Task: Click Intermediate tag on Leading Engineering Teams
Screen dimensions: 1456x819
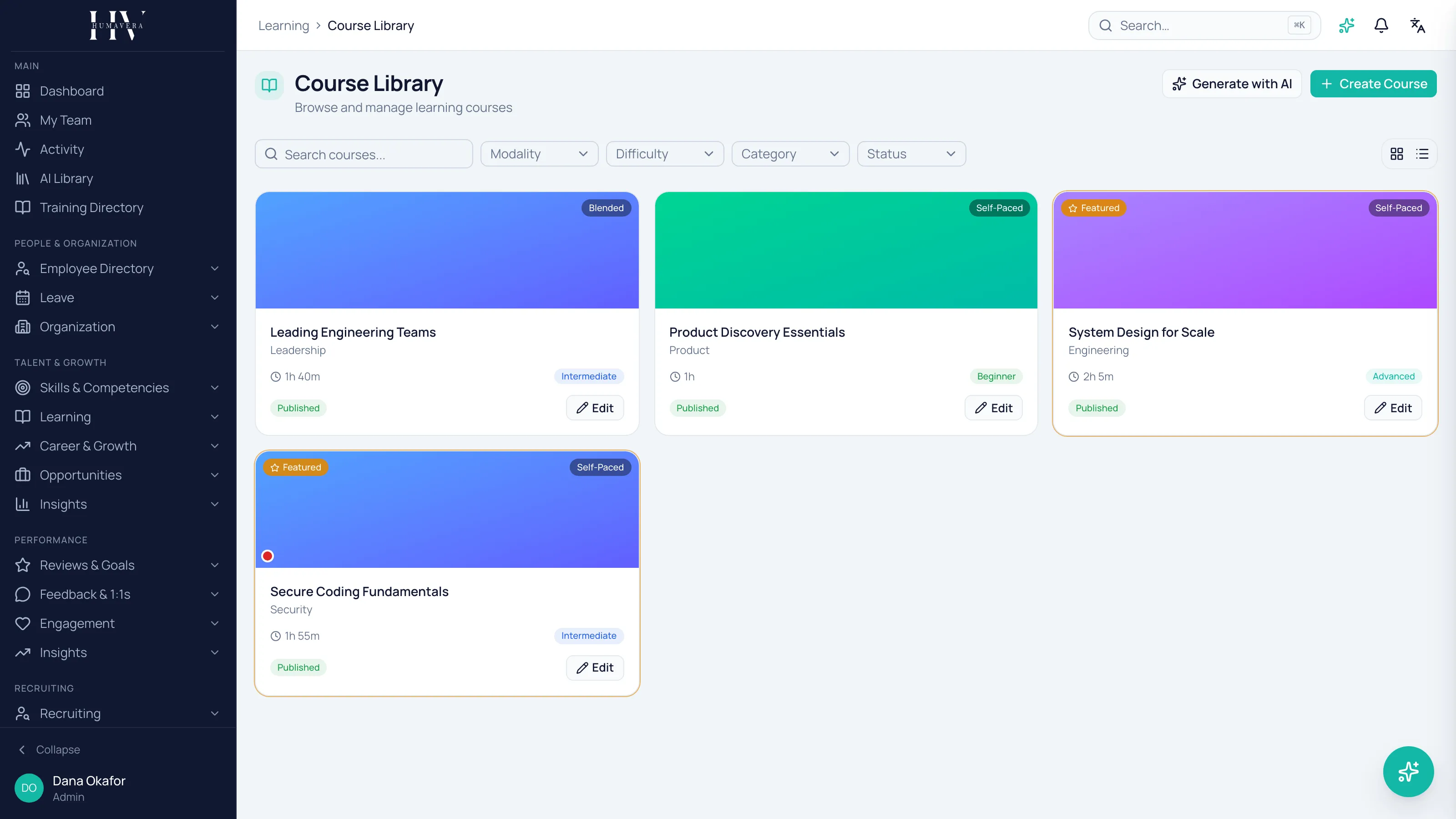Action: coord(588,376)
